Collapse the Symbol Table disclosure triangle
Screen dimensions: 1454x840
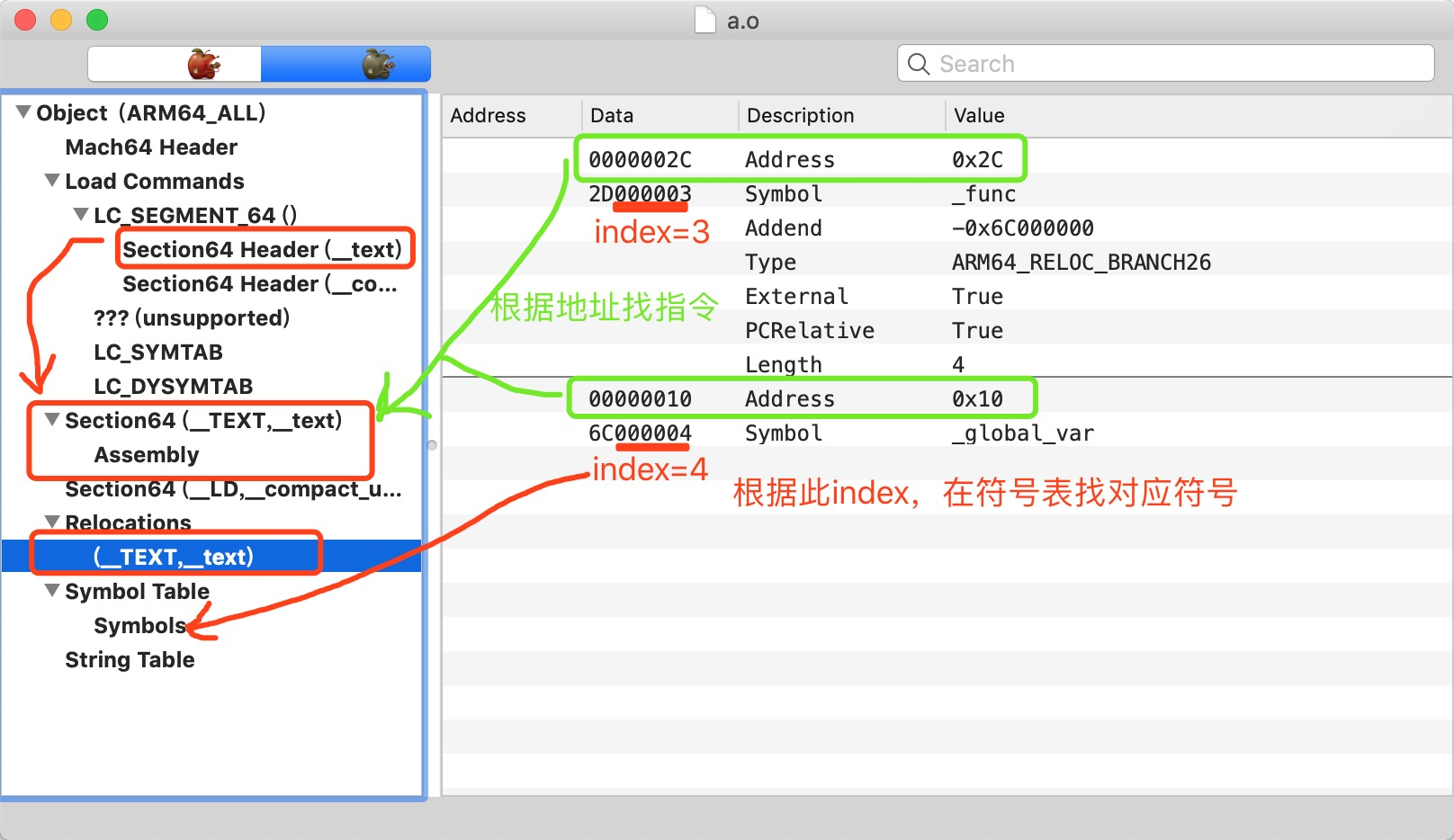point(53,590)
